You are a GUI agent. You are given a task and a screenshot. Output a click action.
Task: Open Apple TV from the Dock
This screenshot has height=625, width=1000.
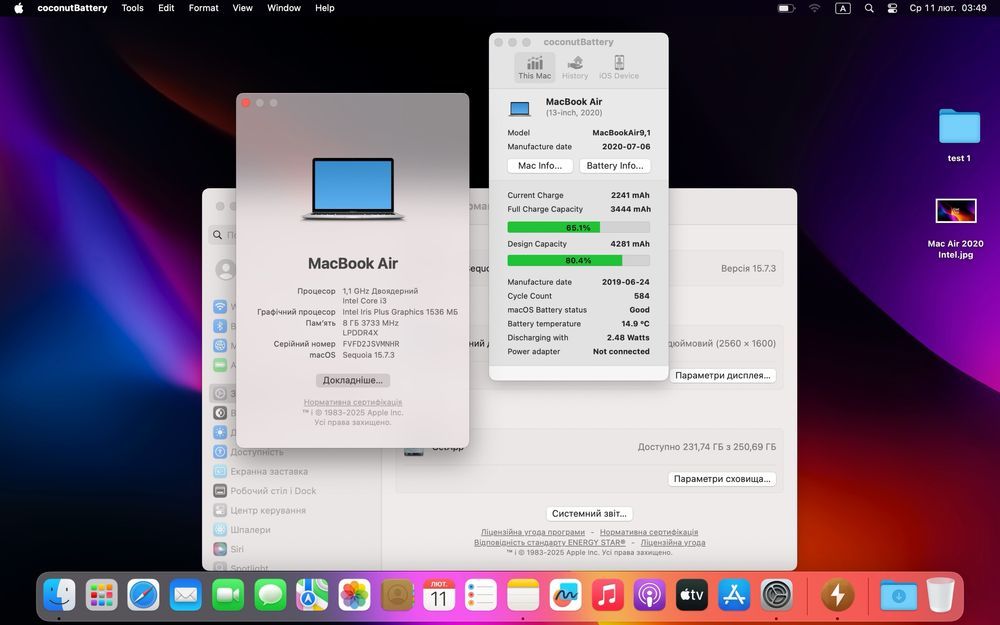691,596
